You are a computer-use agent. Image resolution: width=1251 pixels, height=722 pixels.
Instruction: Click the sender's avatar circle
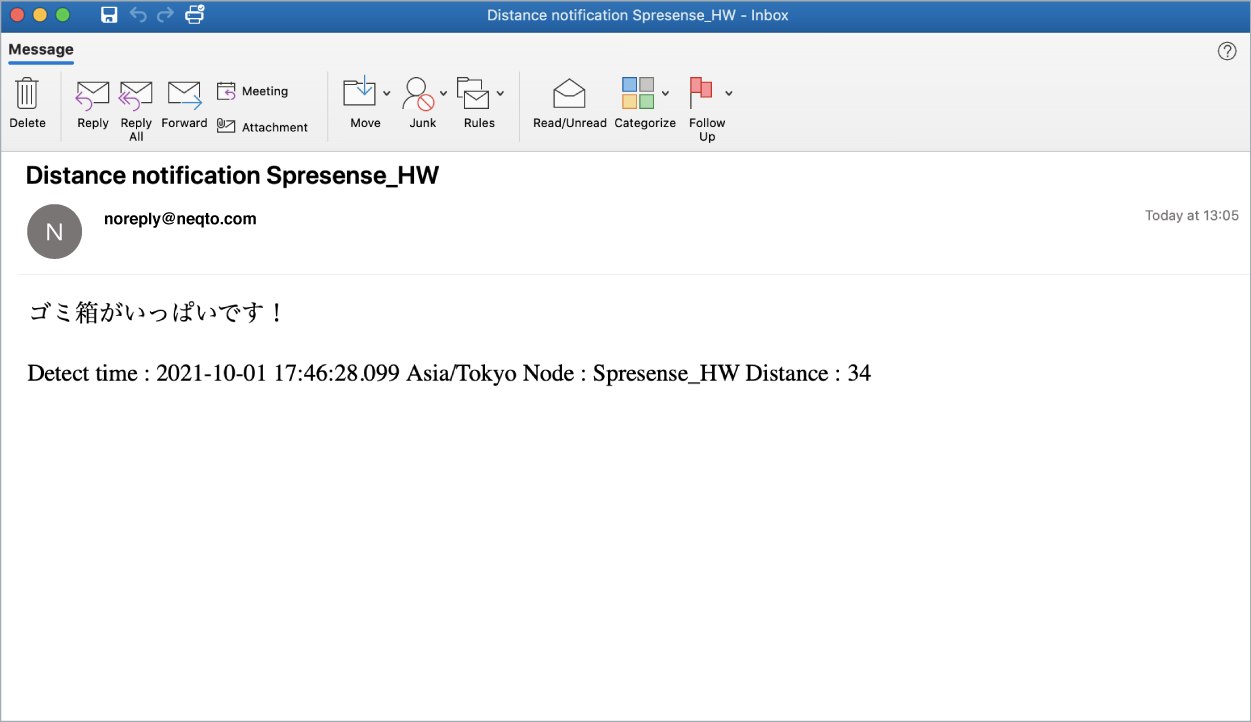(x=54, y=231)
